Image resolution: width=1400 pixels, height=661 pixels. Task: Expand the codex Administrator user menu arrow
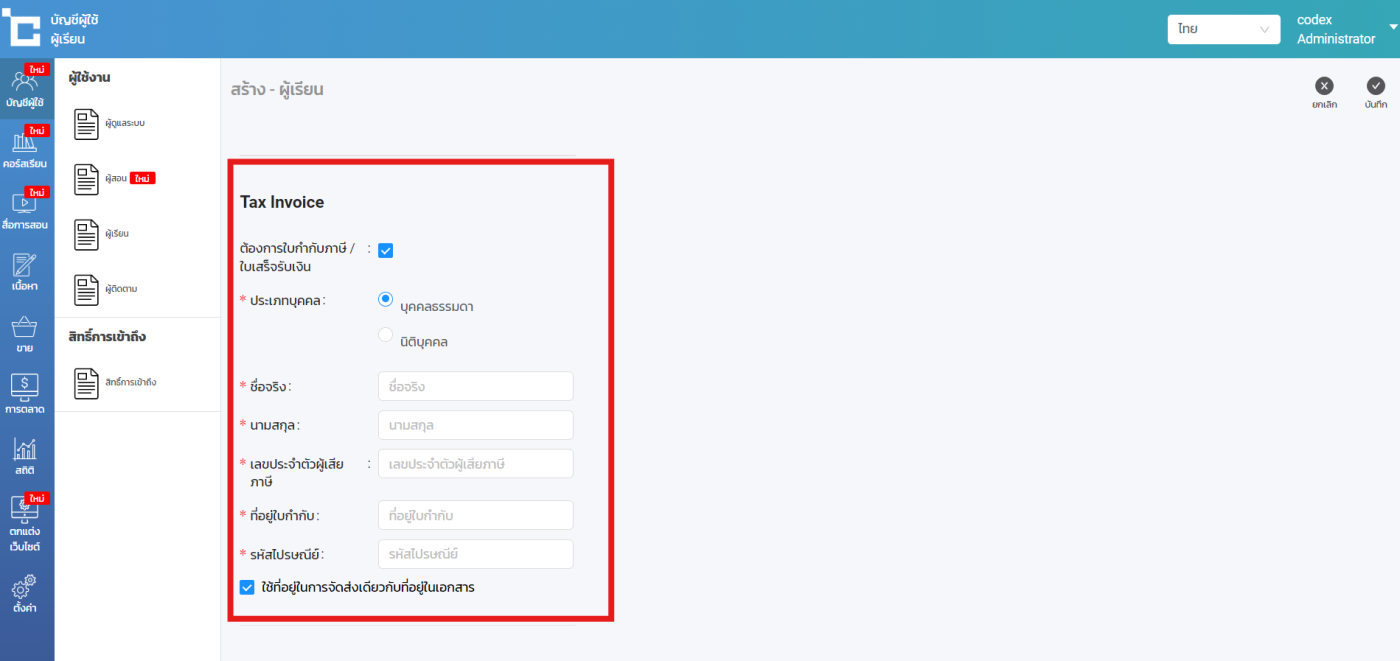coord(1393,28)
